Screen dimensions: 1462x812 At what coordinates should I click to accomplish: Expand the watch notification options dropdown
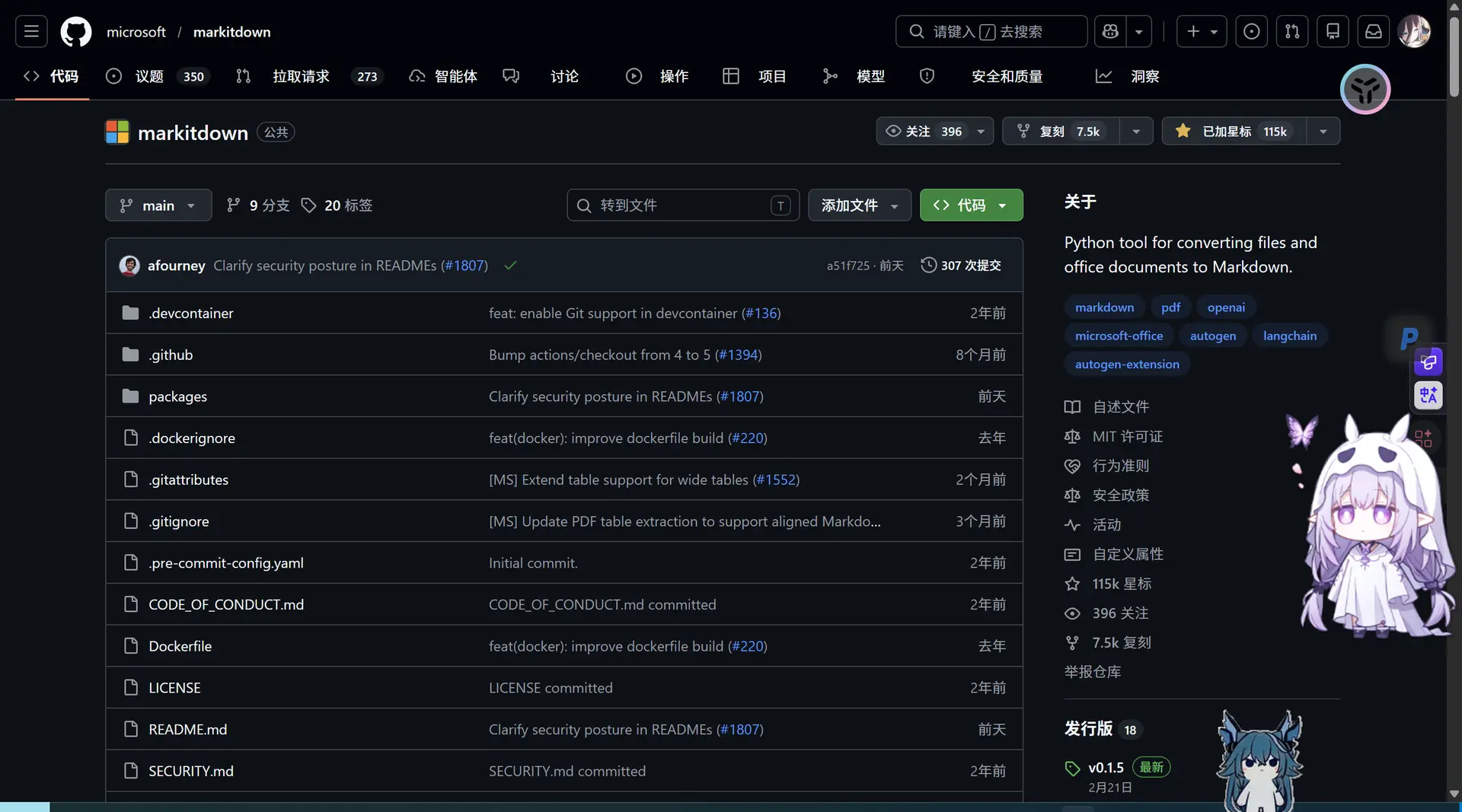pos(981,132)
